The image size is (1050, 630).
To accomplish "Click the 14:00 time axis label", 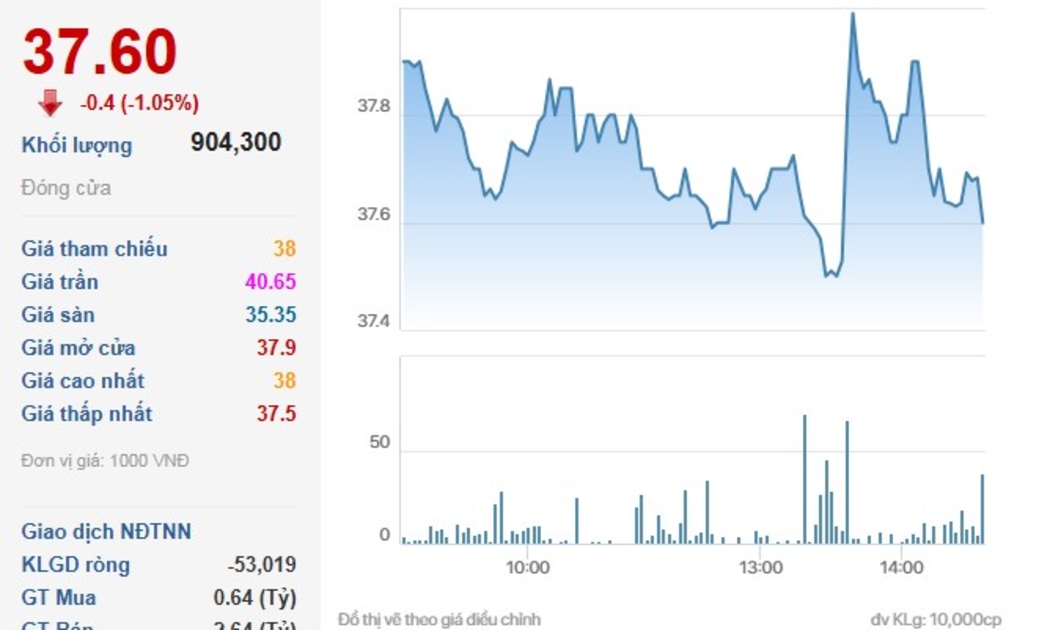I will 901,568.
